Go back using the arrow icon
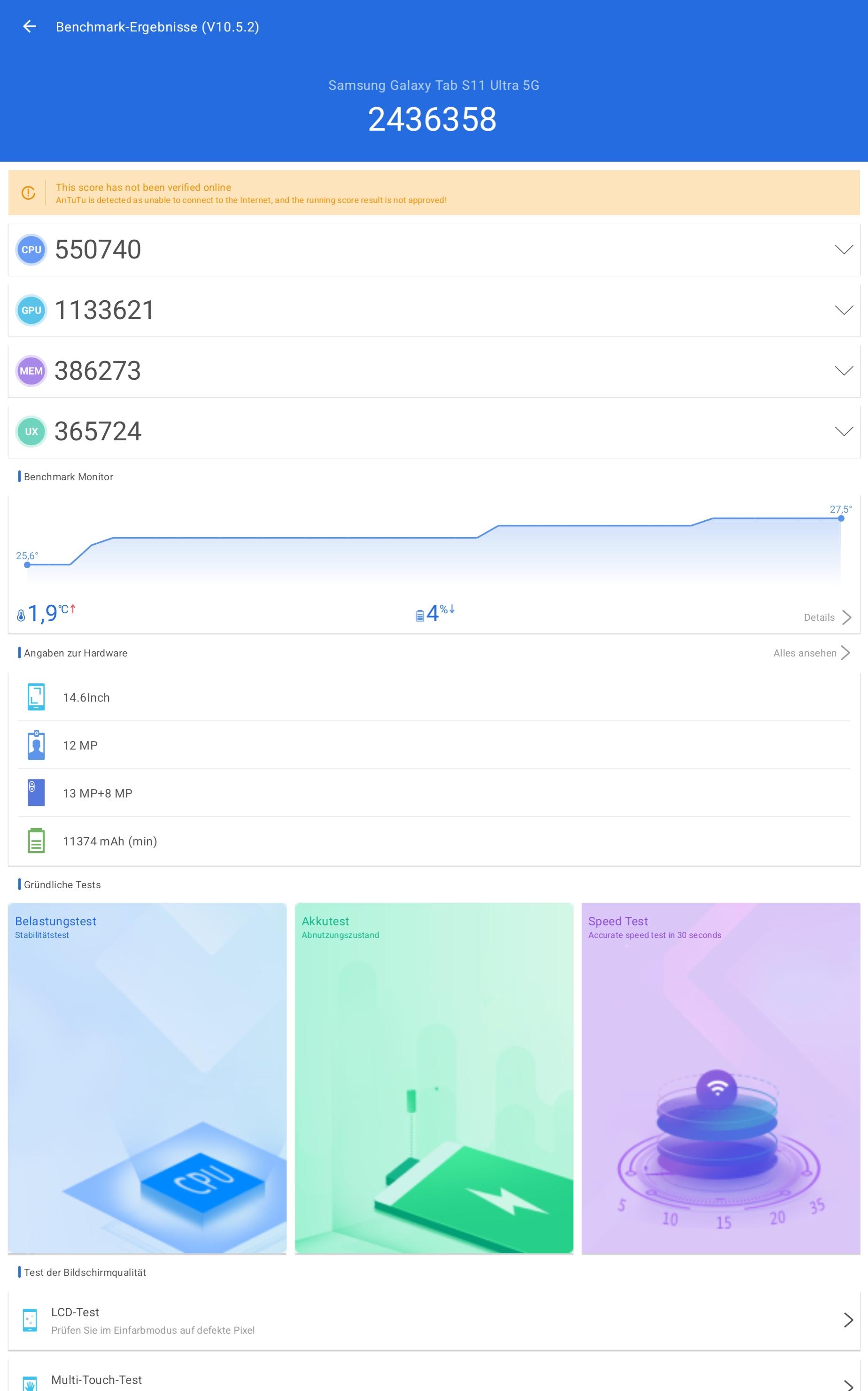Viewport: 868px width, 1391px height. (x=29, y=26)
